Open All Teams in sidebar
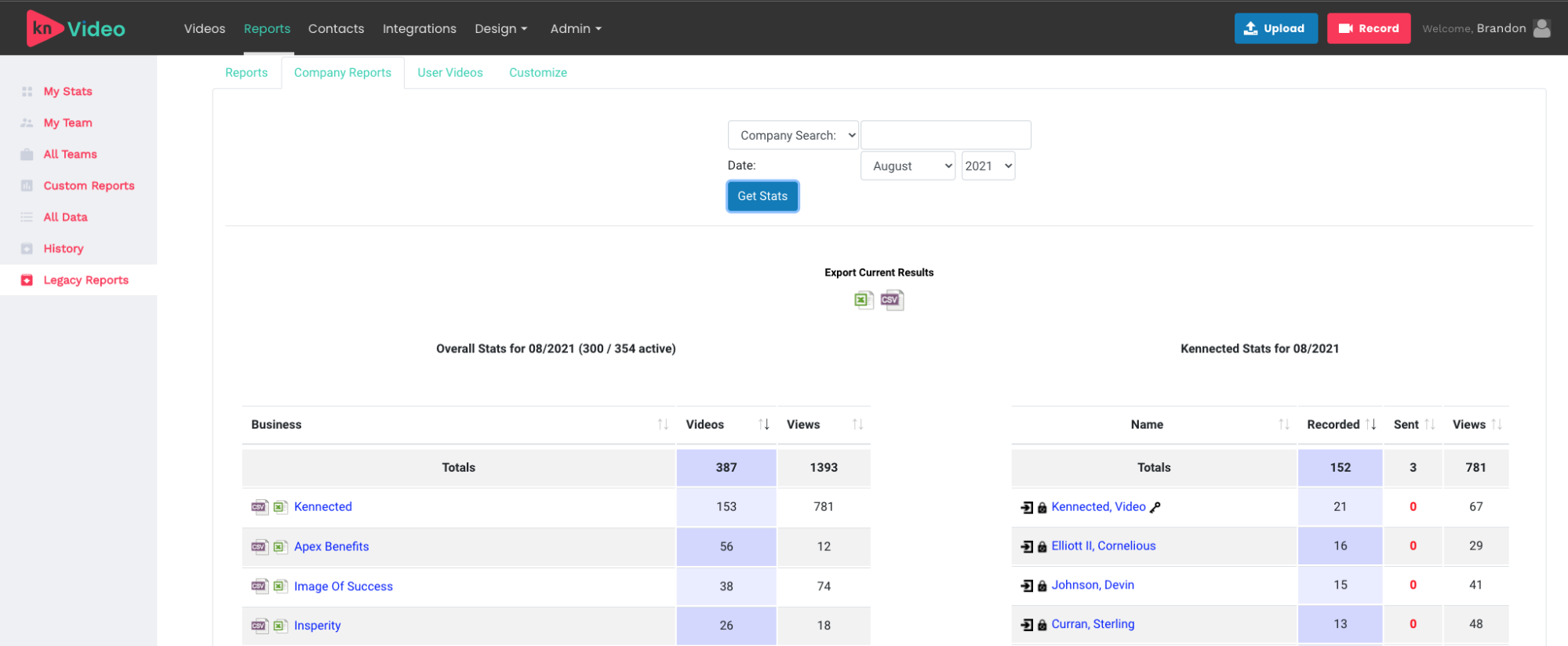The height and width of the screenshot is (646, 1568). pos(70,154)
